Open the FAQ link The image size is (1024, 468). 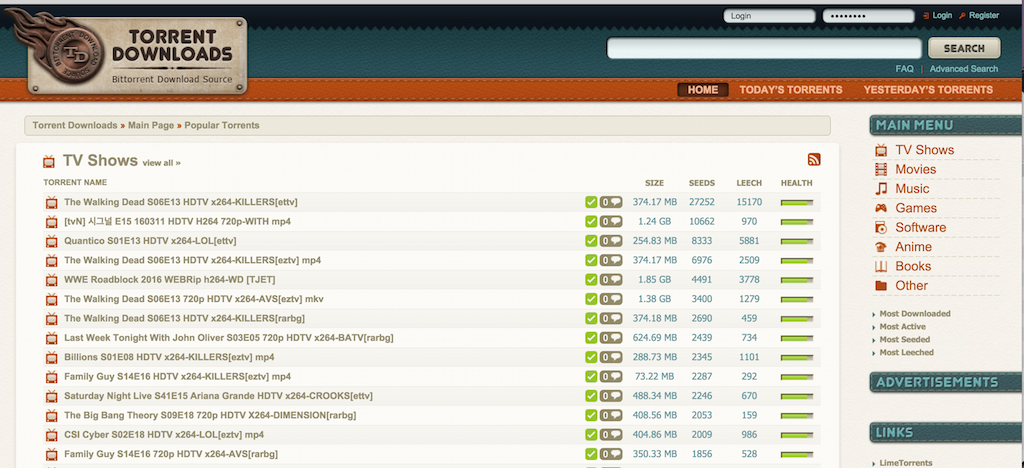(x=904, y=69)
